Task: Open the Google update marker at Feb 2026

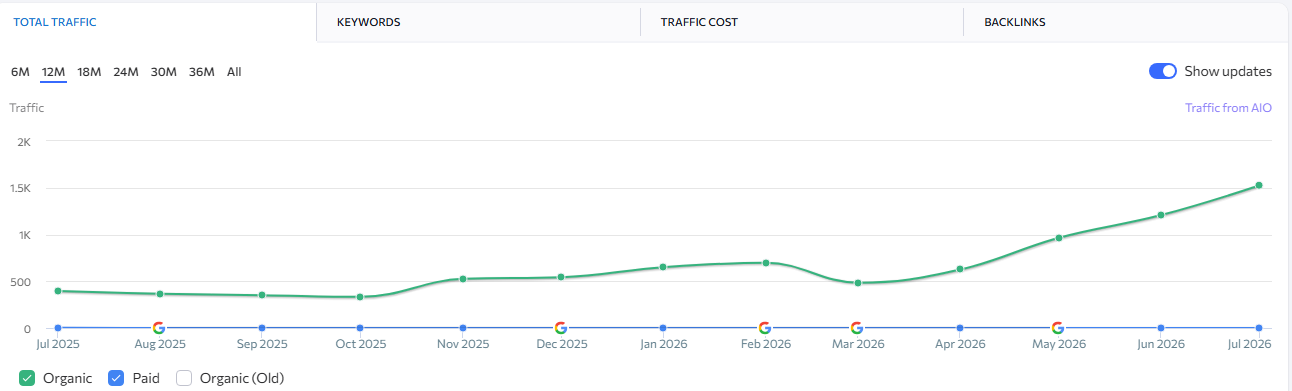Action: tap(765, 328)
